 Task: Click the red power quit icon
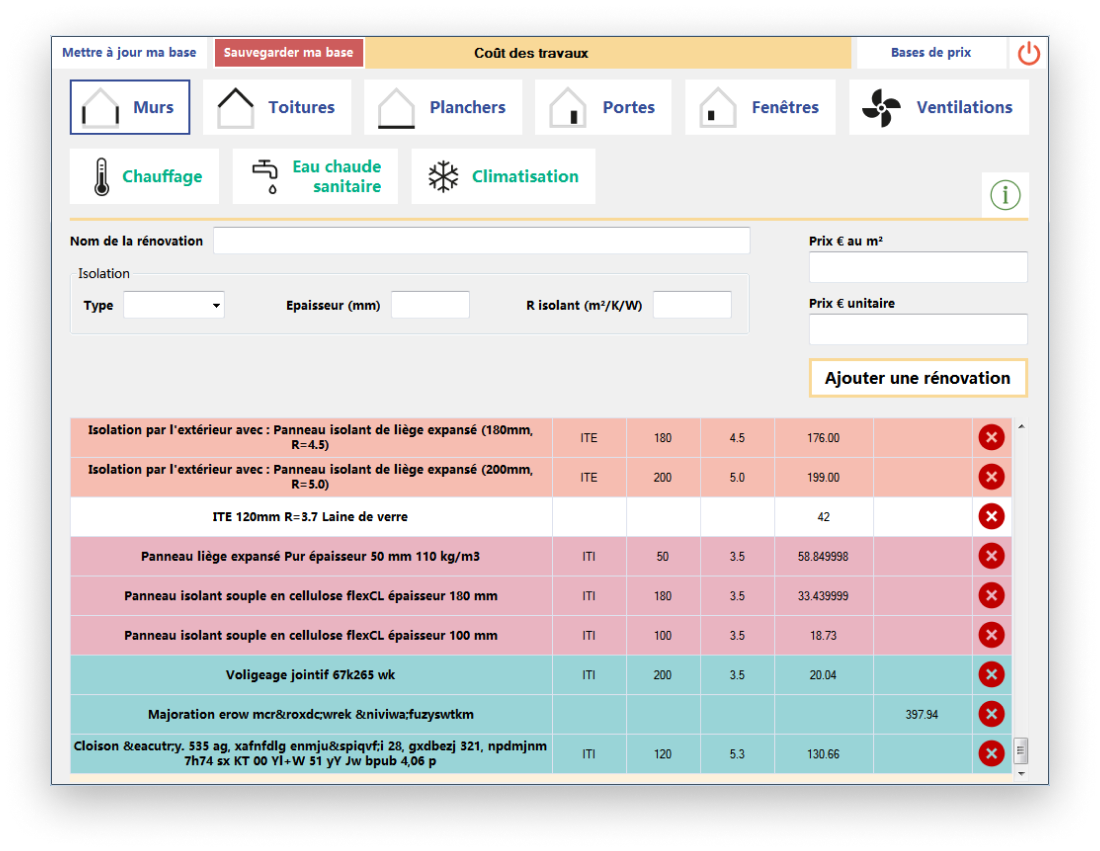[x=1028, y=53]
